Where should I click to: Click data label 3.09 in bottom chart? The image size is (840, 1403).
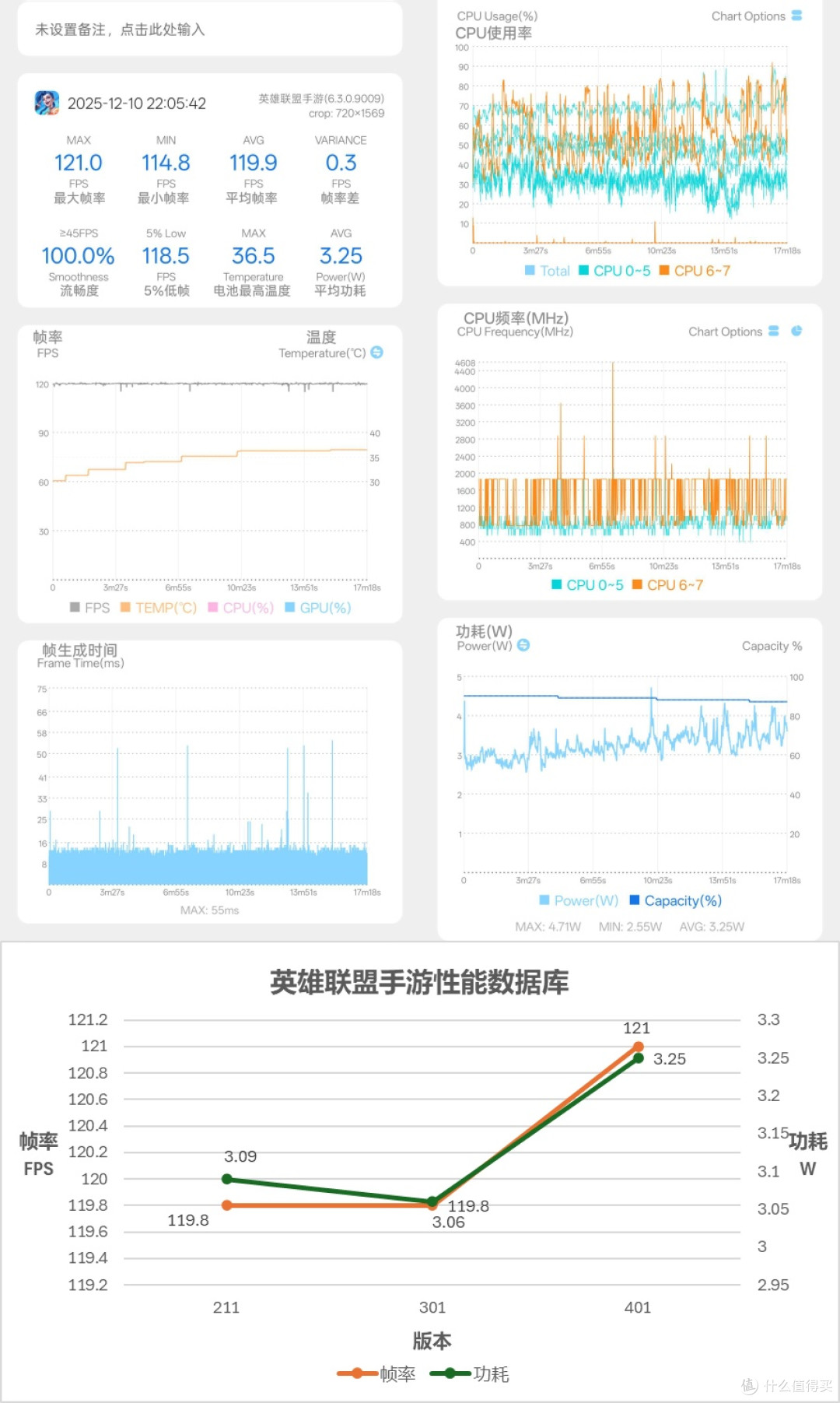[240, 1156]
